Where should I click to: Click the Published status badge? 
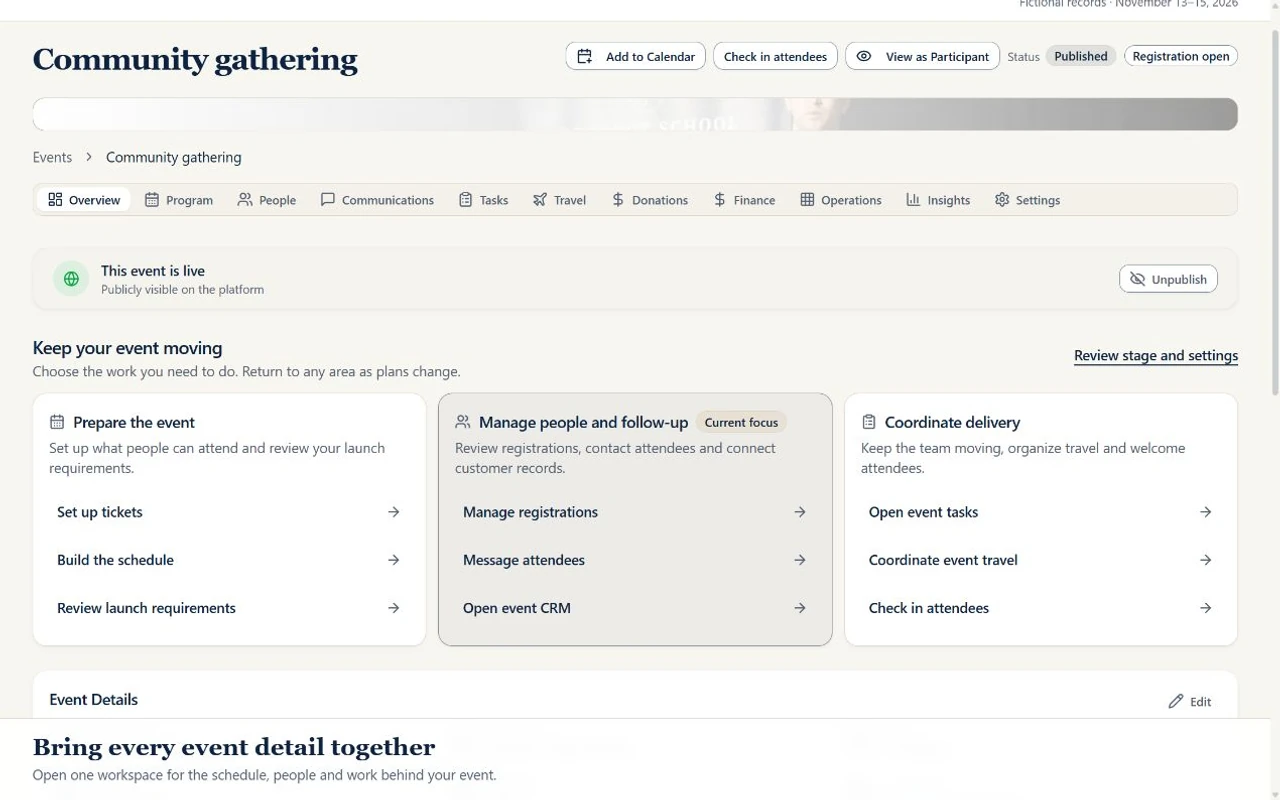coord(1081,56)
